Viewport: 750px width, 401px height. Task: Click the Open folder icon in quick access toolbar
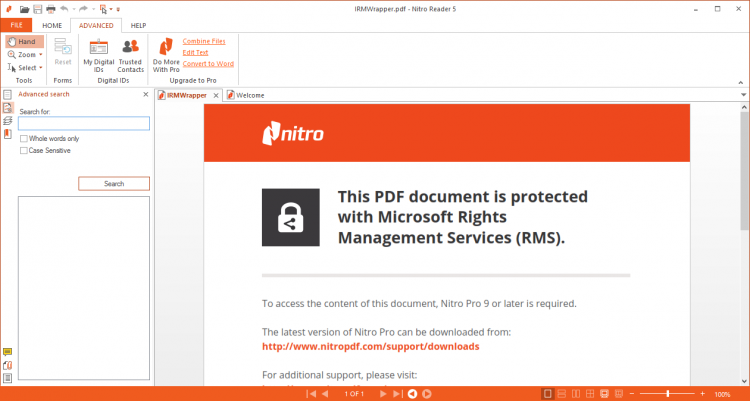[24, 9]
